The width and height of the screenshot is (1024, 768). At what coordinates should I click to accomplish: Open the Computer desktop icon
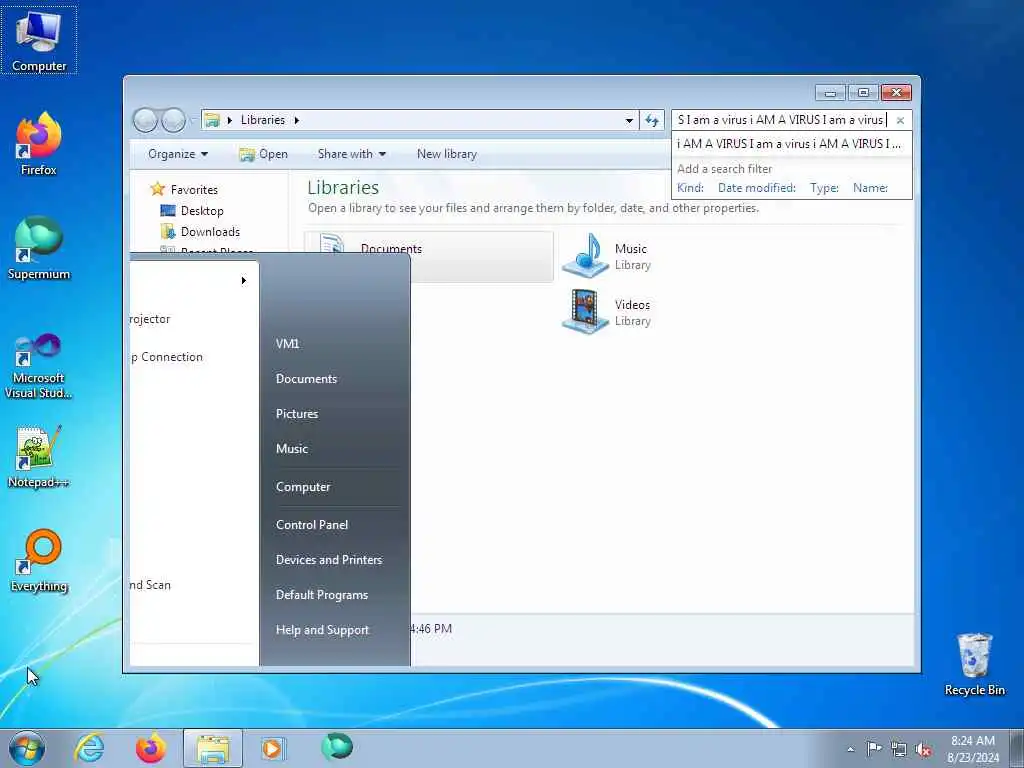click(39, 40)
